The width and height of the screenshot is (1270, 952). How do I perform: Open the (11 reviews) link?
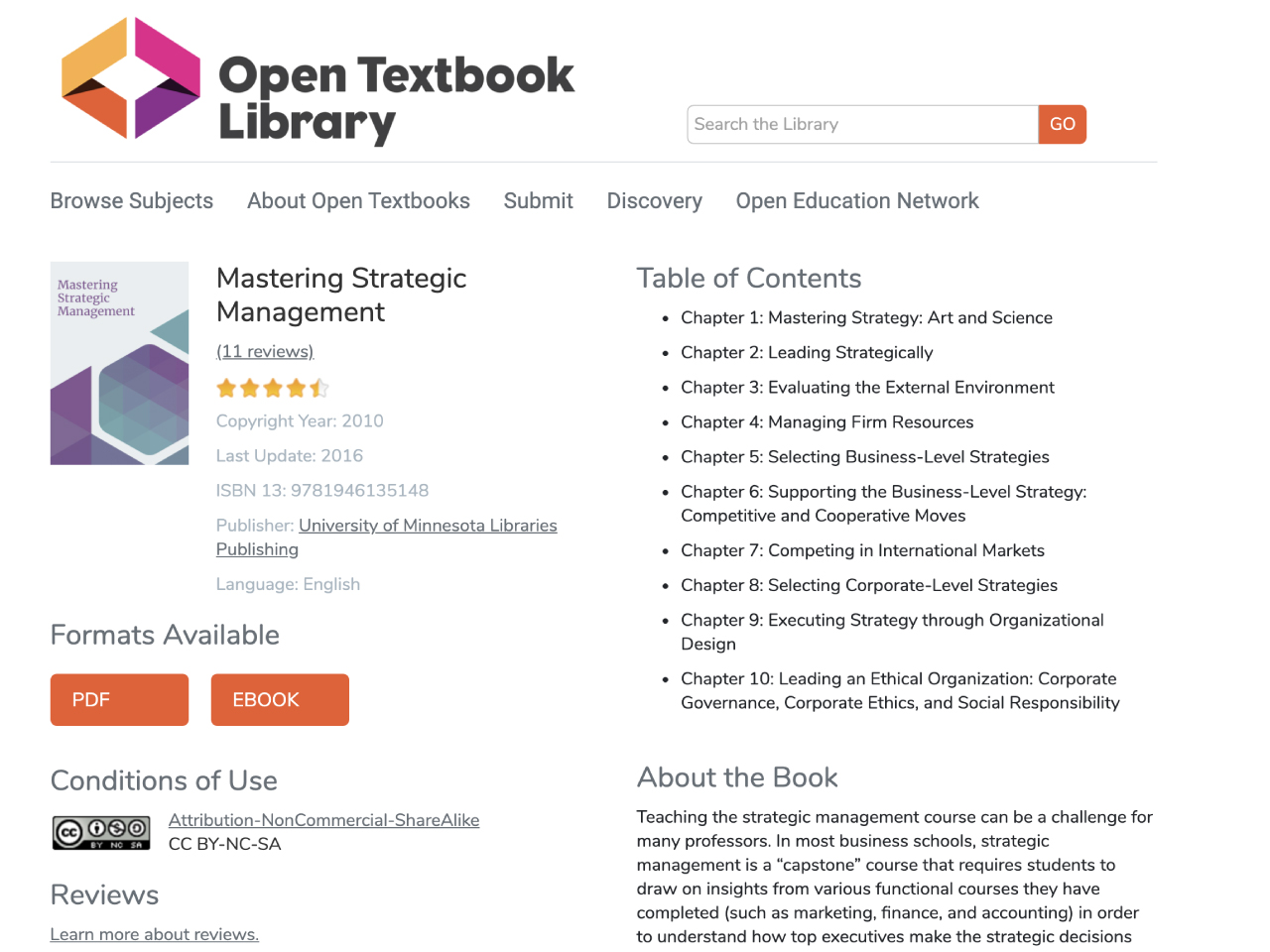click(265, 351)
